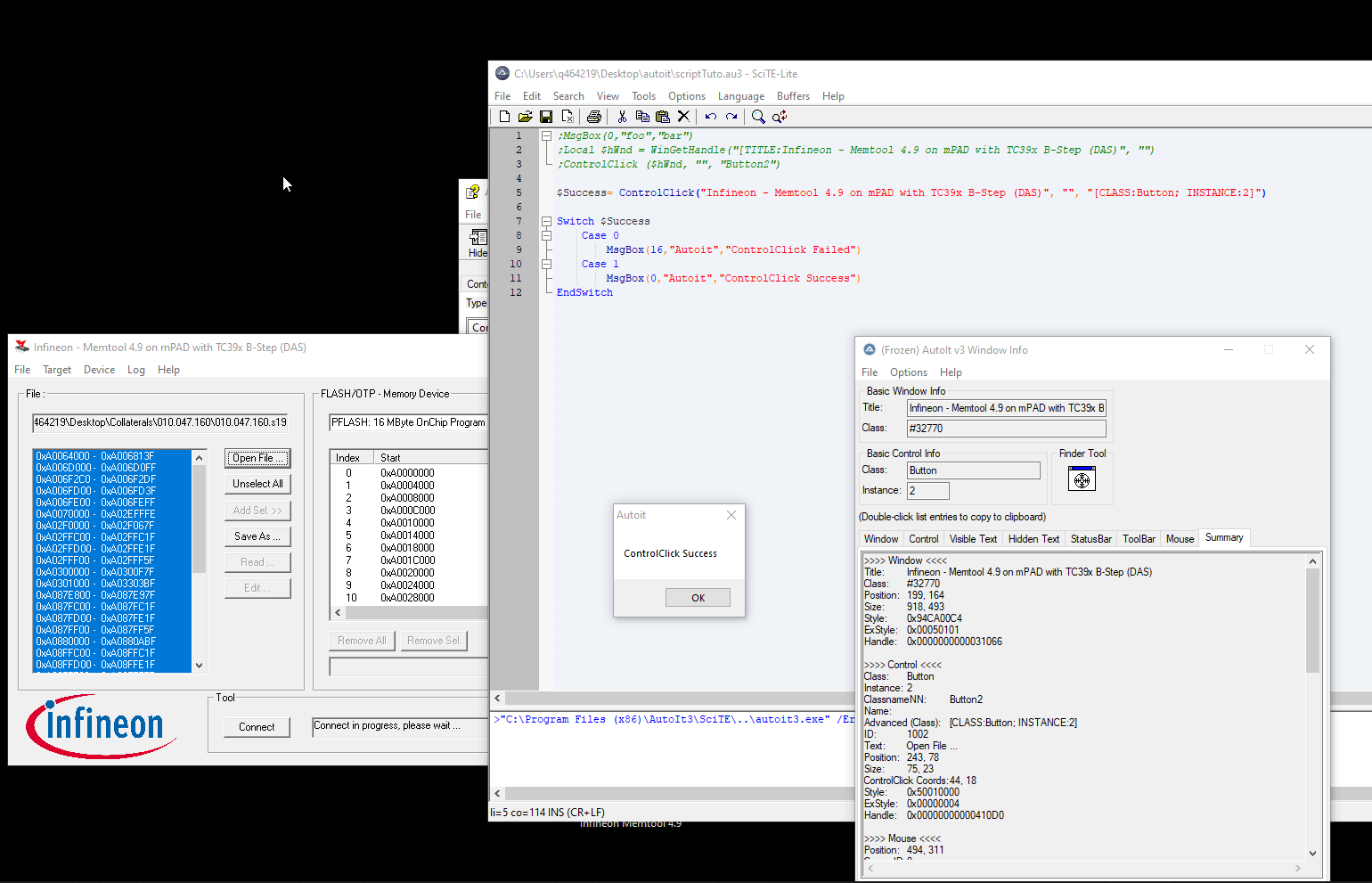The height and width of the screenshot is (883, 1372).
Task: Open Find with the magnifier icon
Action: tap(758, 117)
